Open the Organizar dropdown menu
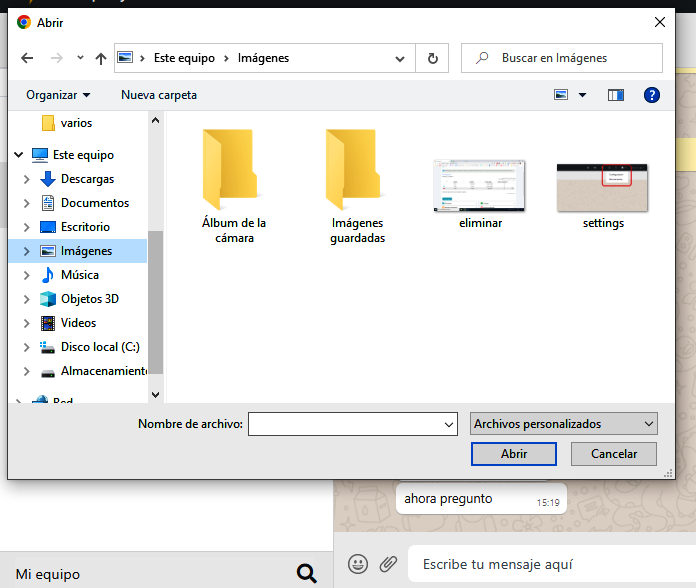Image resolution: width=696 pixels, height=588 pixels. click(58, 95)
